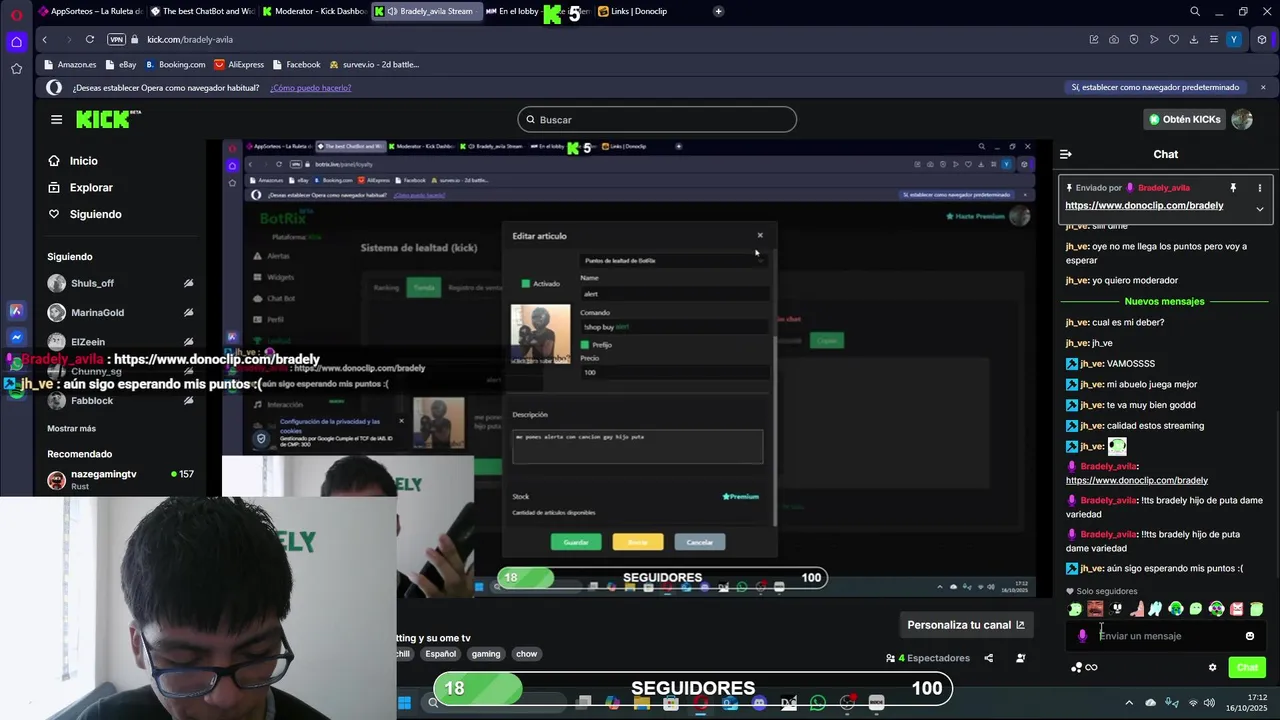Click the green Chat send button
The width and height of the screenshot is (1280, 720).
(1247, 668)
